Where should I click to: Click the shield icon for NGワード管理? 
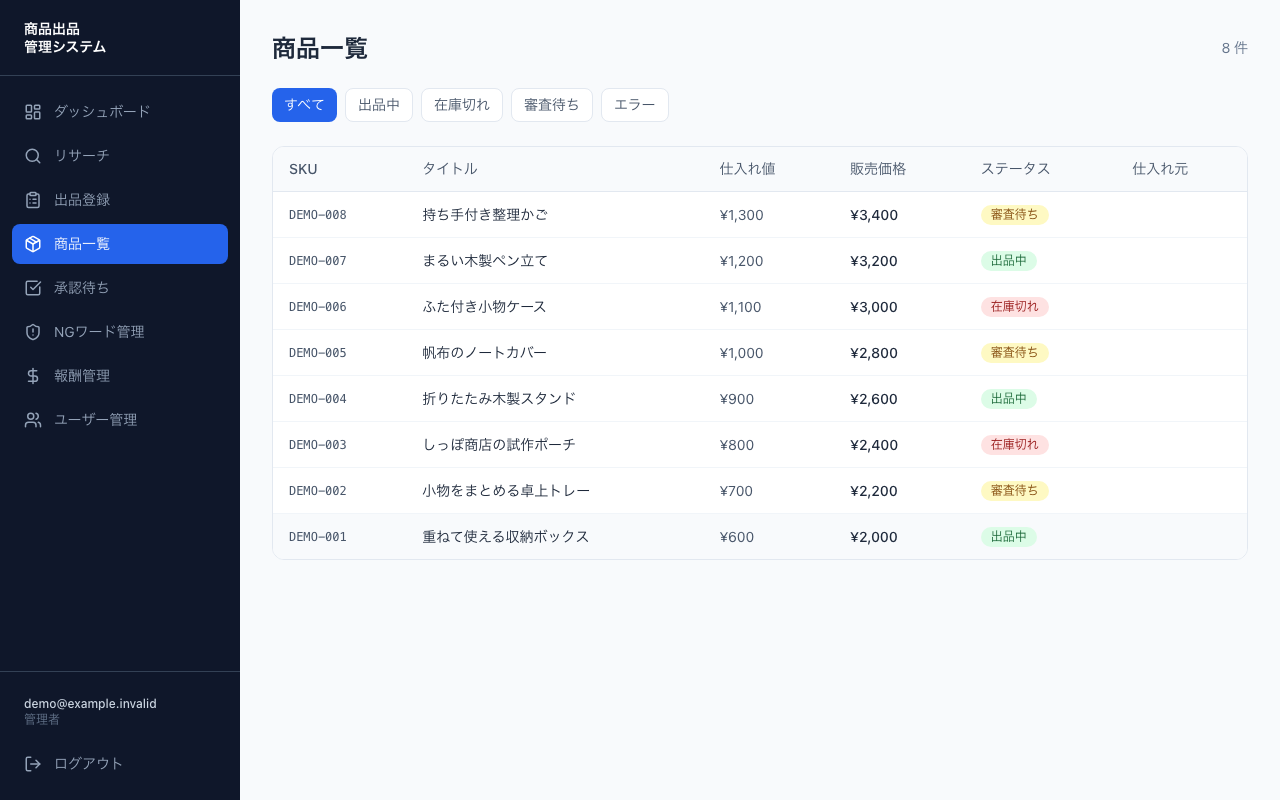tap(33, 332)
